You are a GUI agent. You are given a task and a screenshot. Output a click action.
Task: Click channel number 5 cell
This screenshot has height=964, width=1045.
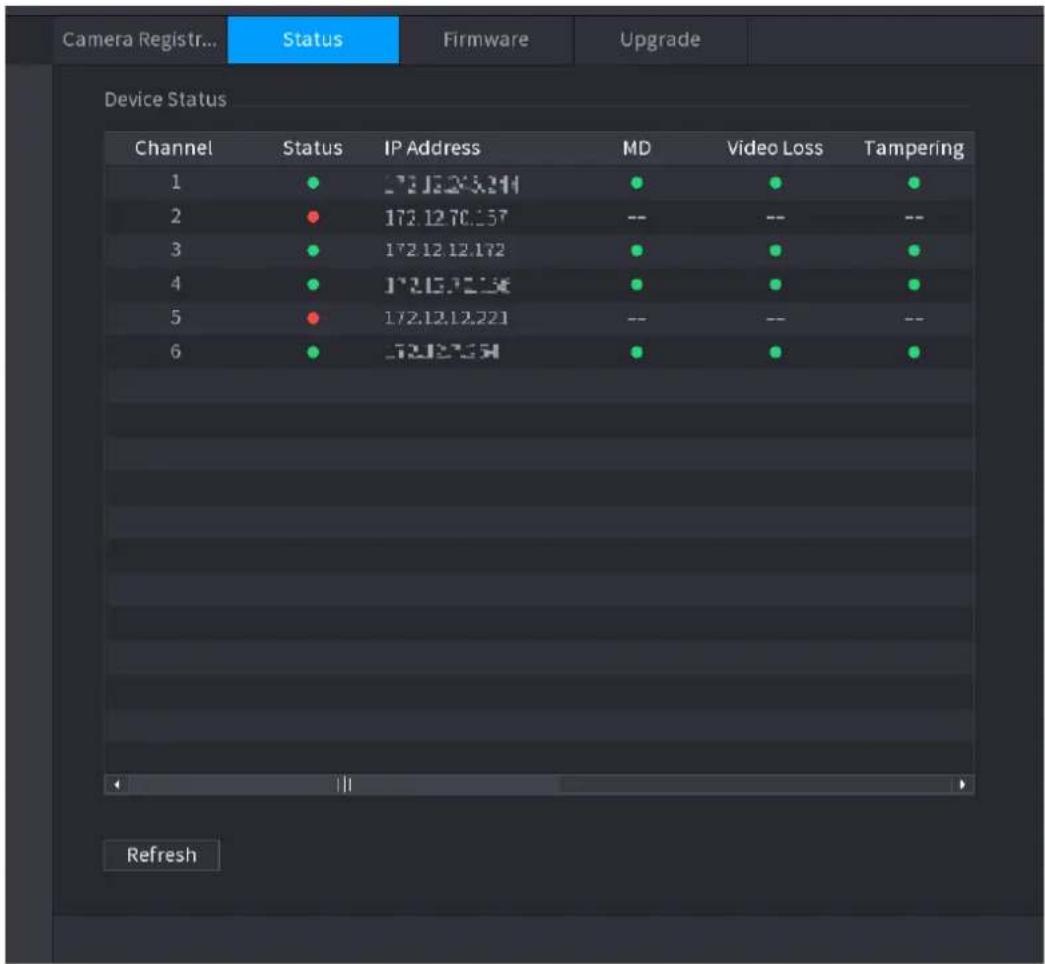pos(175,317)
